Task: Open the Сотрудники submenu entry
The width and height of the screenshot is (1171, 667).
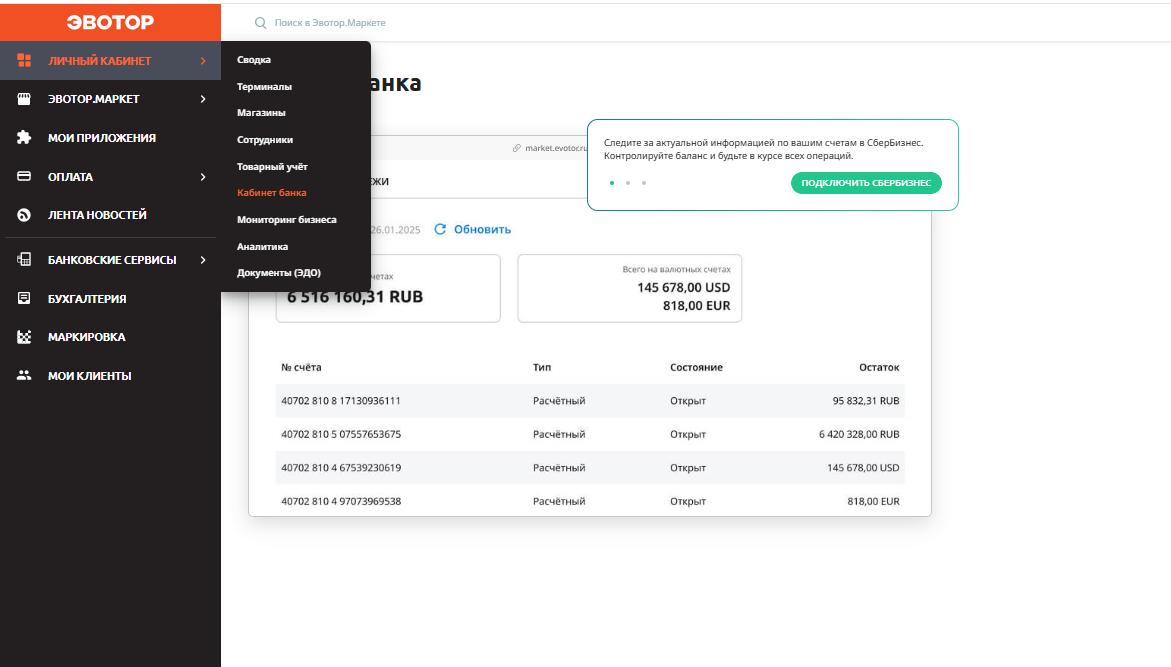Action: pyautogui.click(x=265, y=140)
